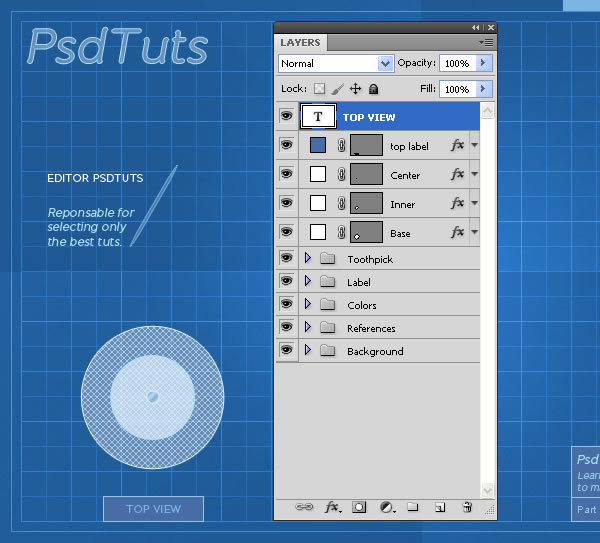Select the Base layer vector mask thumbnail
This screenshot has width=600, height=543.
click(x=366, y=232)
